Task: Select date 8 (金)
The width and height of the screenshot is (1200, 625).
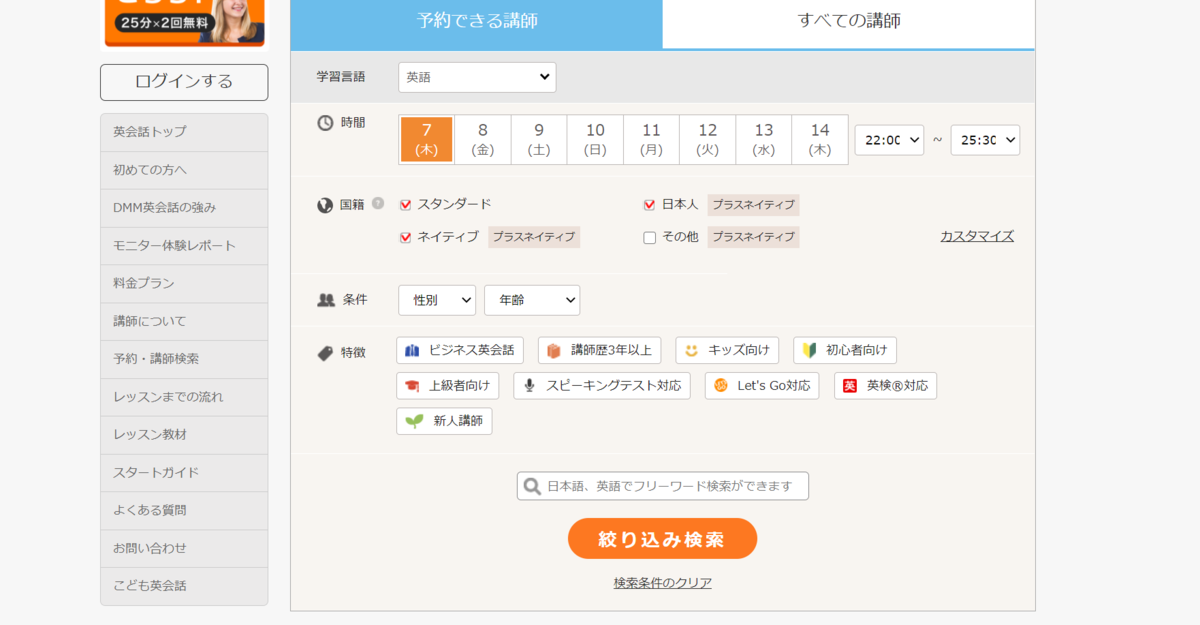Action: [x=483, y=140]
